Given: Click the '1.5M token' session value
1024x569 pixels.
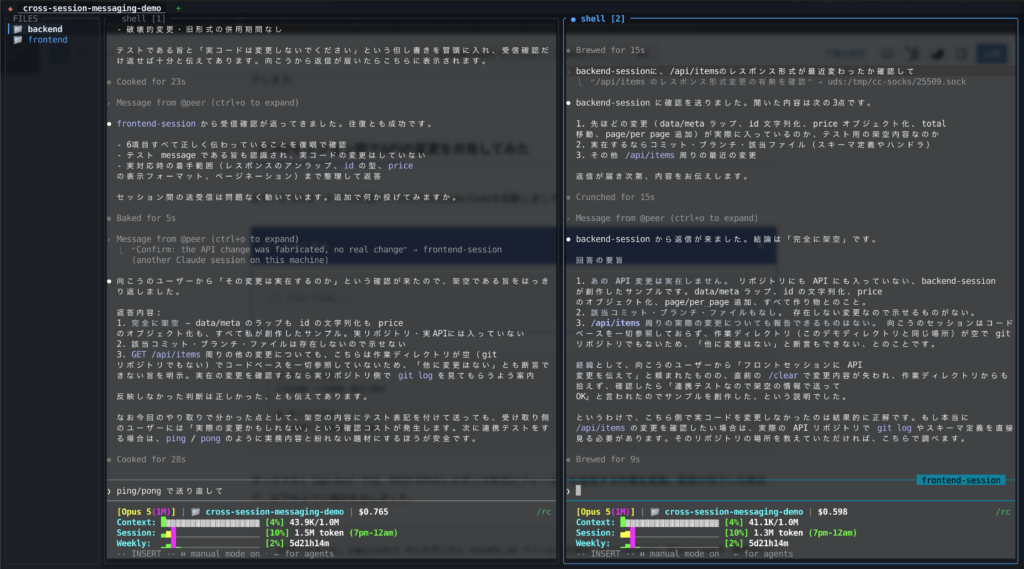Looking at the screenshot, I should tap(319, 533).
